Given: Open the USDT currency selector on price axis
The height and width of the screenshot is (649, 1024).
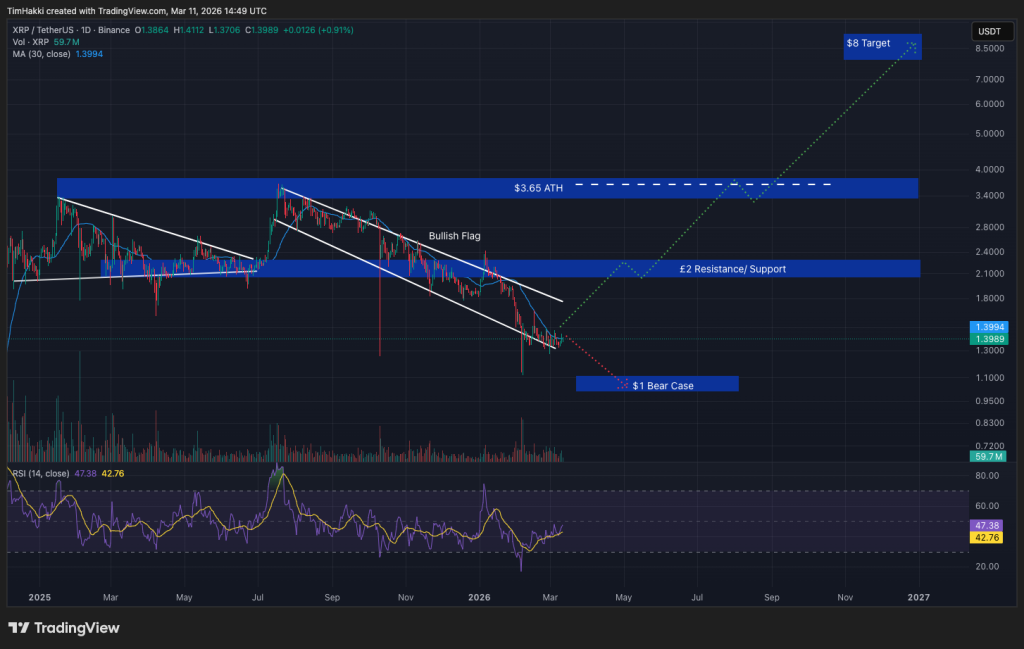Looking at the screenshot, I should tap(988, 32).
